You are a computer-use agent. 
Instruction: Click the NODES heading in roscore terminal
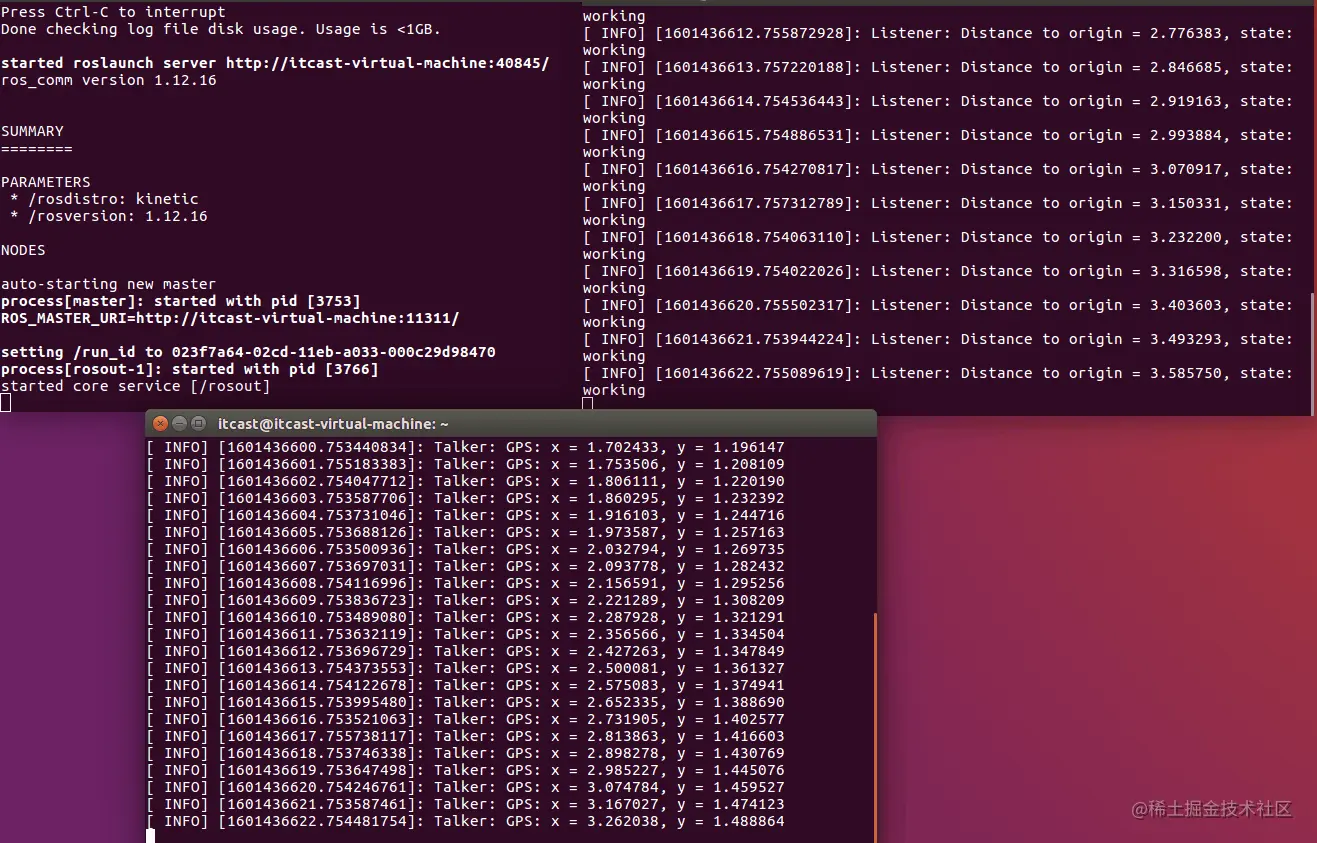pyautogui.click(x=23, y=250)
